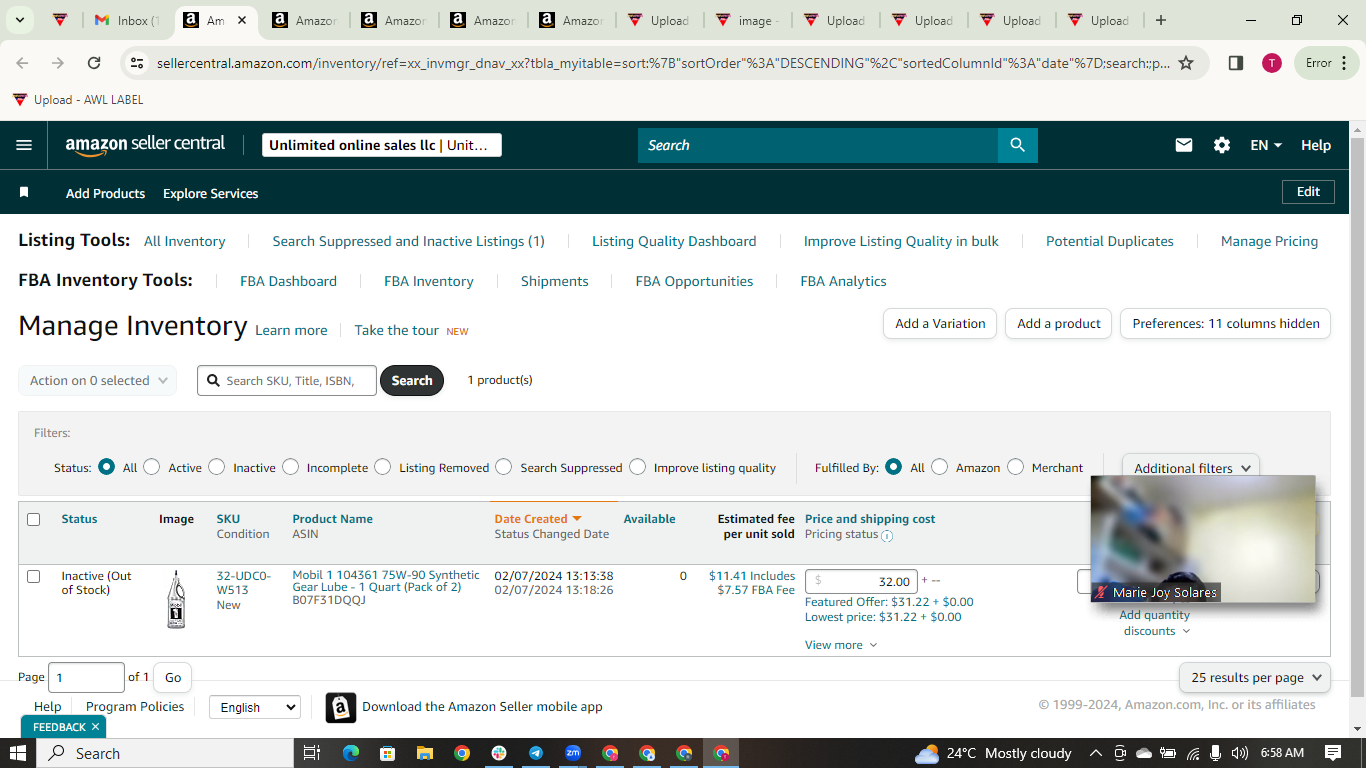This screenshot has width=1366, height=768.
Task: Open Search Suppressed and Inactive Listings
Action: pyautogui.click(x=409, y=241)
